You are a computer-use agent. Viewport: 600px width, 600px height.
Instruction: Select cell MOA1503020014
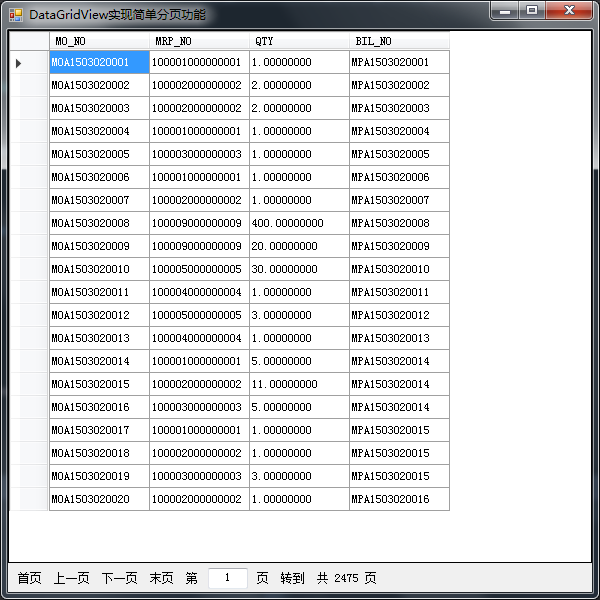click(99, 360)
